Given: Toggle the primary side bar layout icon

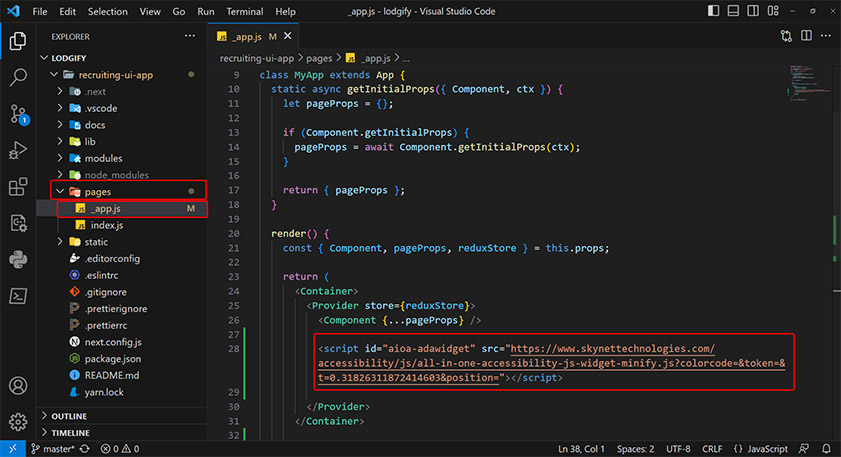Looking at the screenshot, I should [713, 11].
